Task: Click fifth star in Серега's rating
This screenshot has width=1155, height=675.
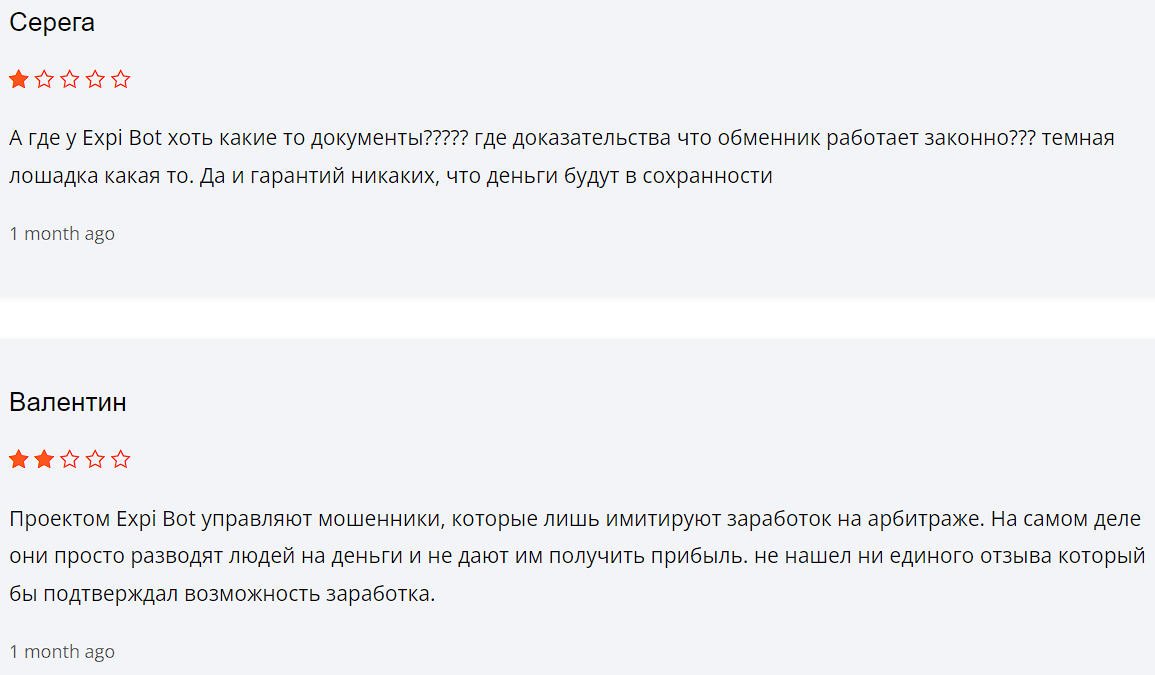Action: pos(121,80)
